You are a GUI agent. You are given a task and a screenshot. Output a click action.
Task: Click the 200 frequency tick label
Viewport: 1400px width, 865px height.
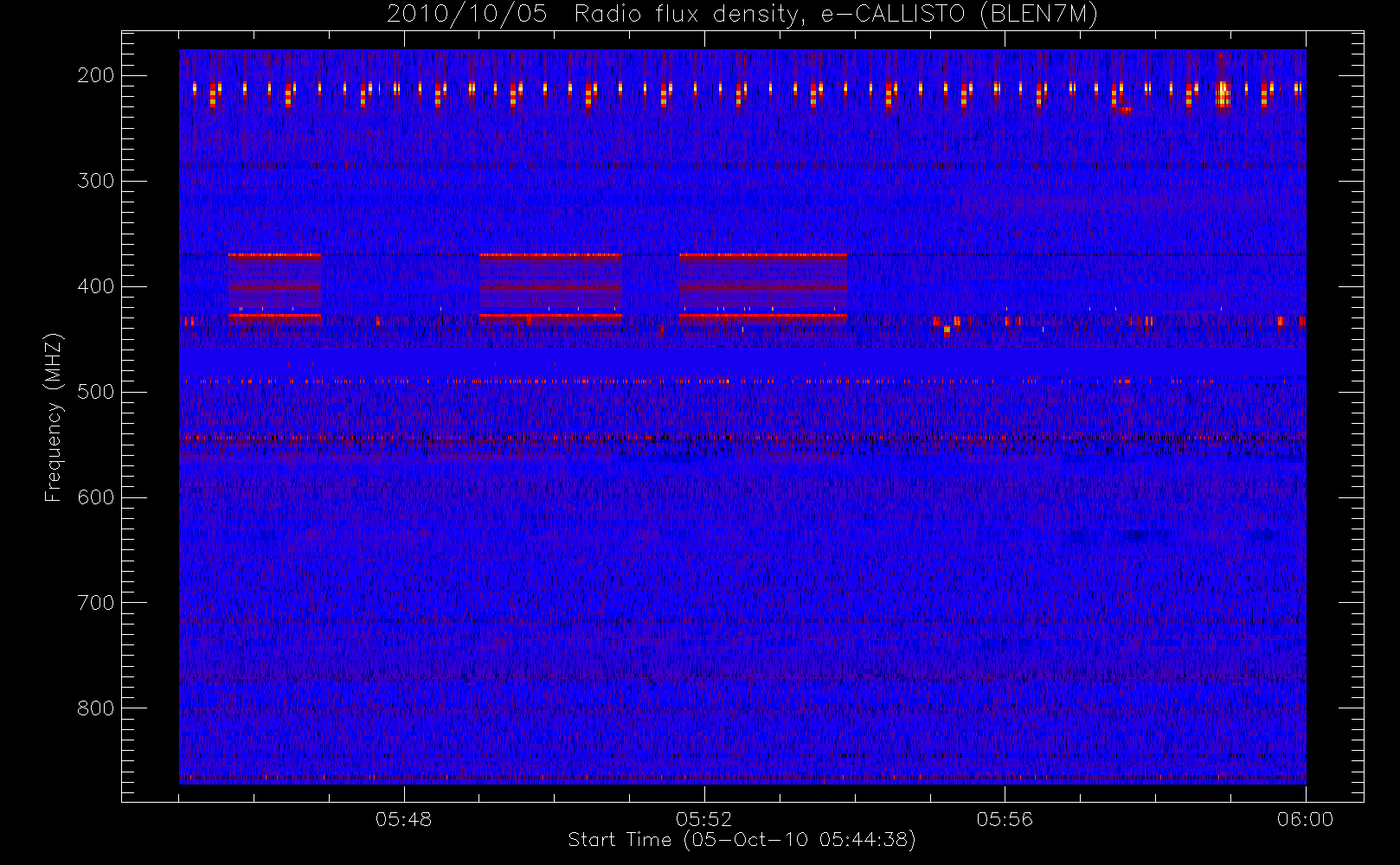click(95, 75)
